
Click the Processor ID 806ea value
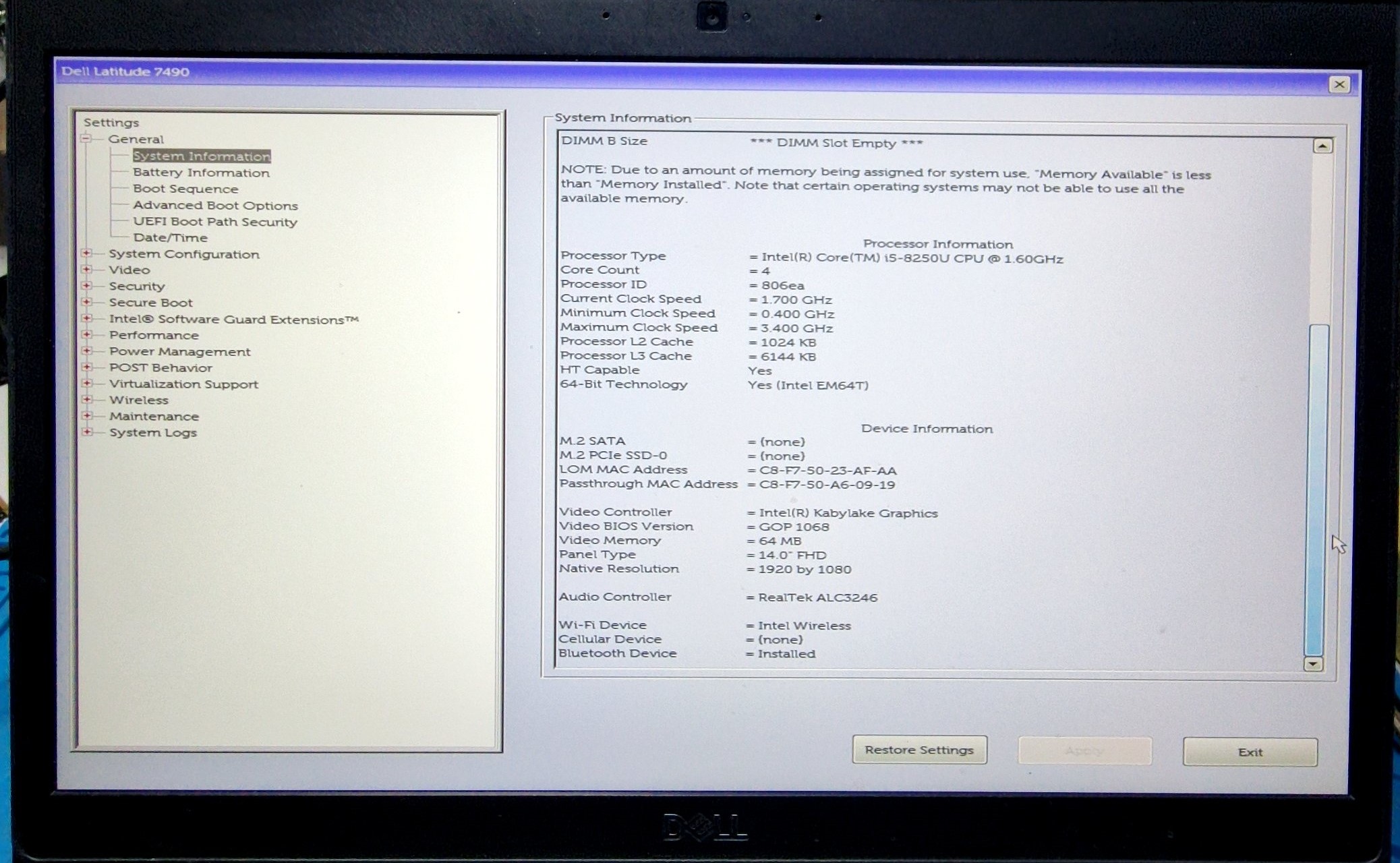pos(782,285)
